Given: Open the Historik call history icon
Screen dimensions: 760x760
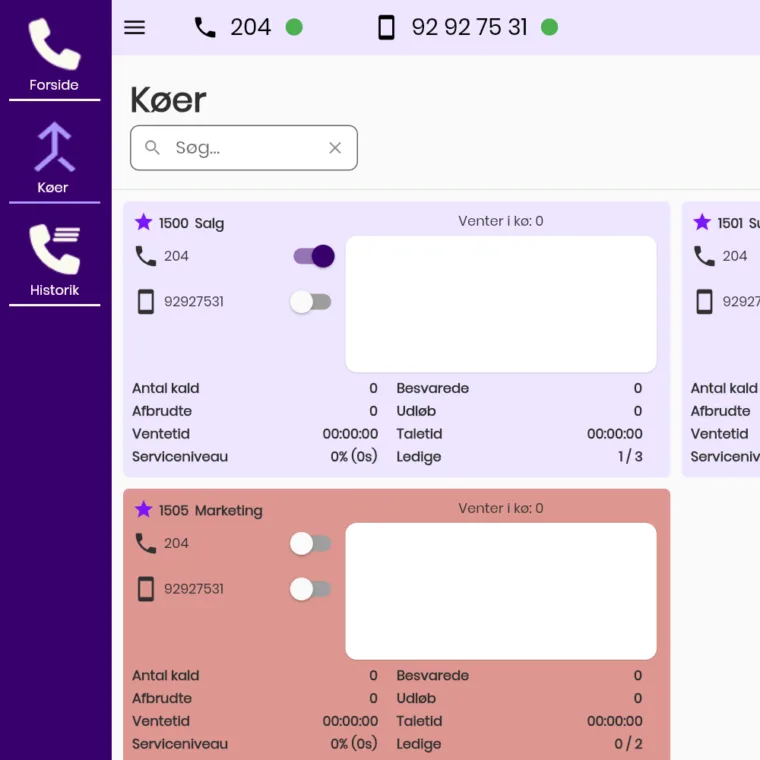Looking at the screenshot, I should (x=54, y=249).
